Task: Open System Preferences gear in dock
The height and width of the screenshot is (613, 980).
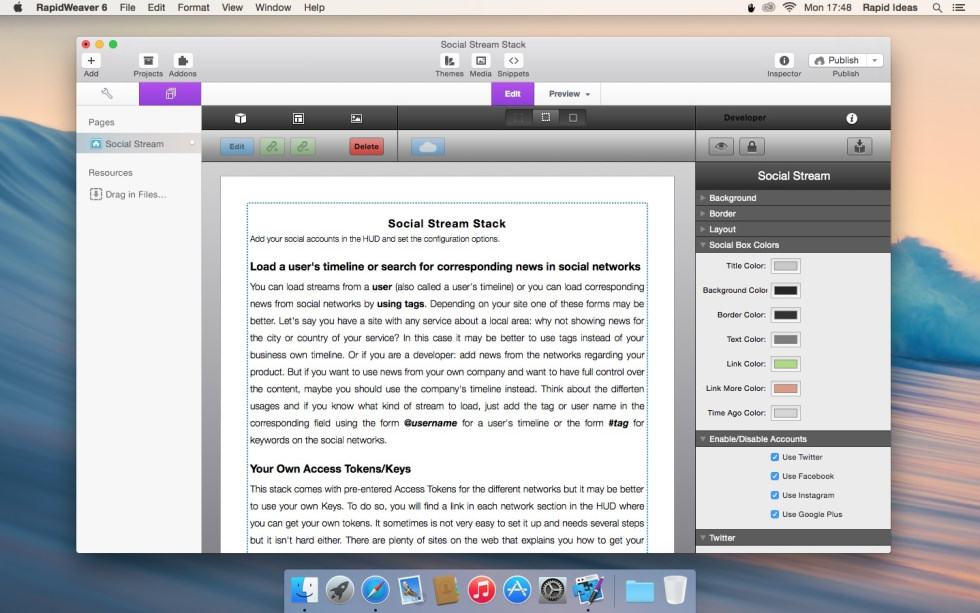Action: coord(552,589)
